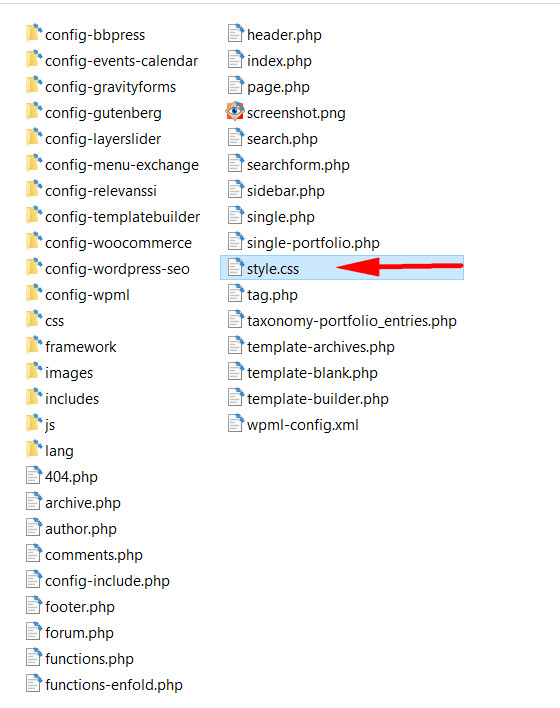Select the taxonomy-portfolio_entries.php file name
Screen dimensions: 560x708
(x=352, y=321)
